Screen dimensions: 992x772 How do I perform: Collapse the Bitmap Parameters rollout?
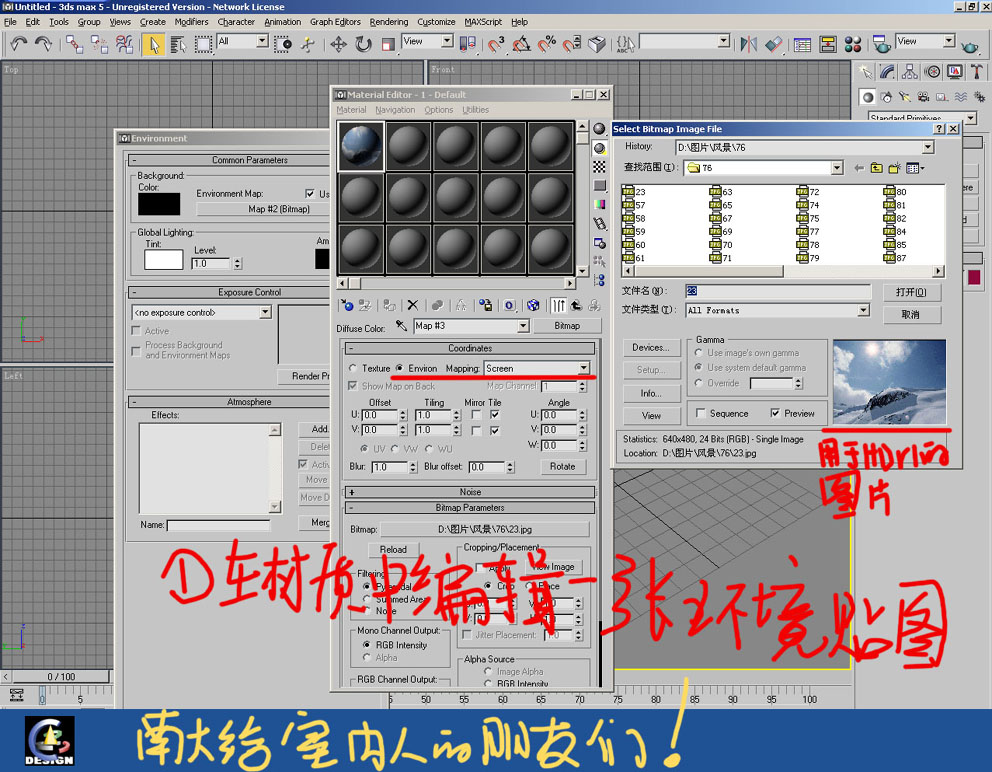(470, 507)
